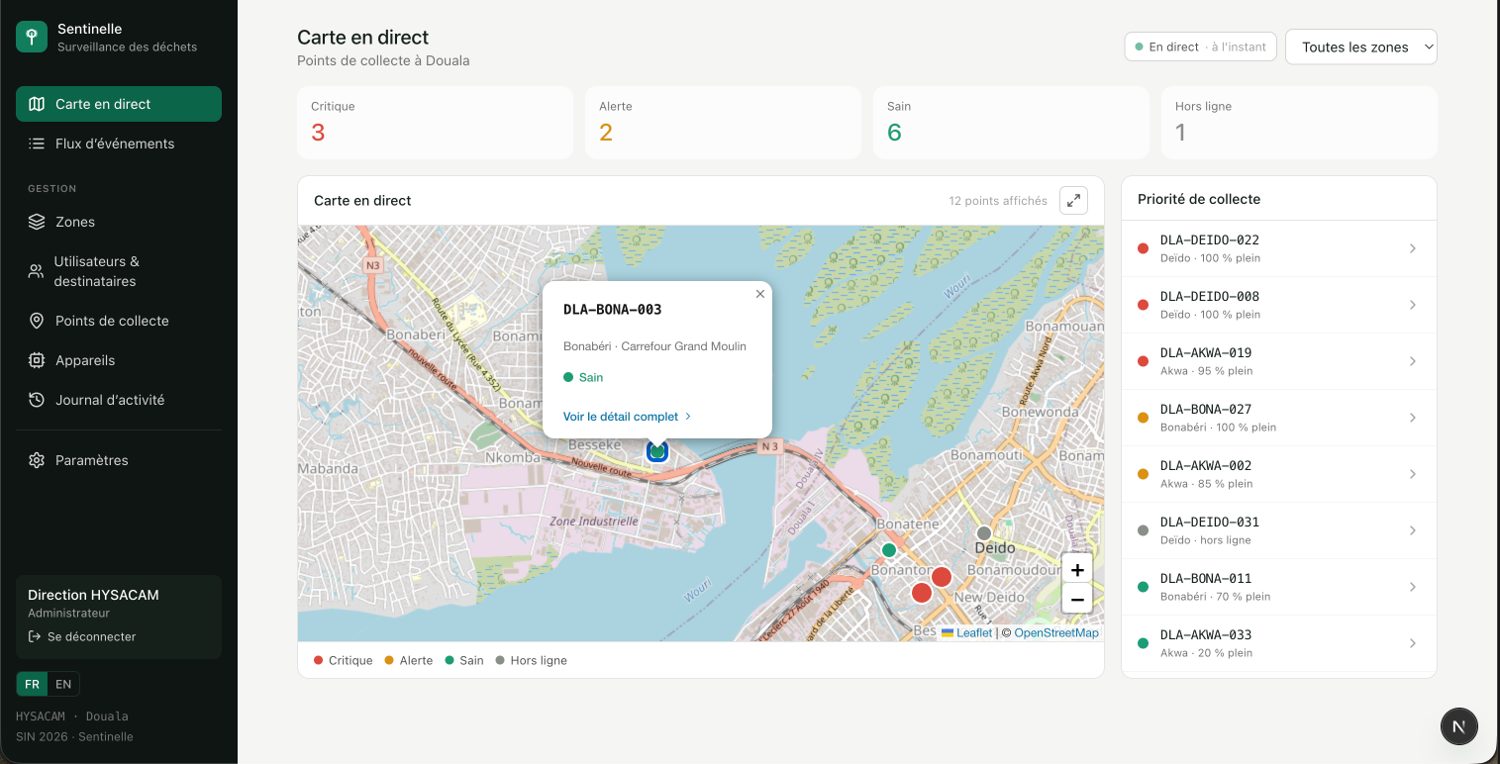Viewport: 1500px width, 764px height.
Task: Open Points de collecte page
Action: pos(119,321)
